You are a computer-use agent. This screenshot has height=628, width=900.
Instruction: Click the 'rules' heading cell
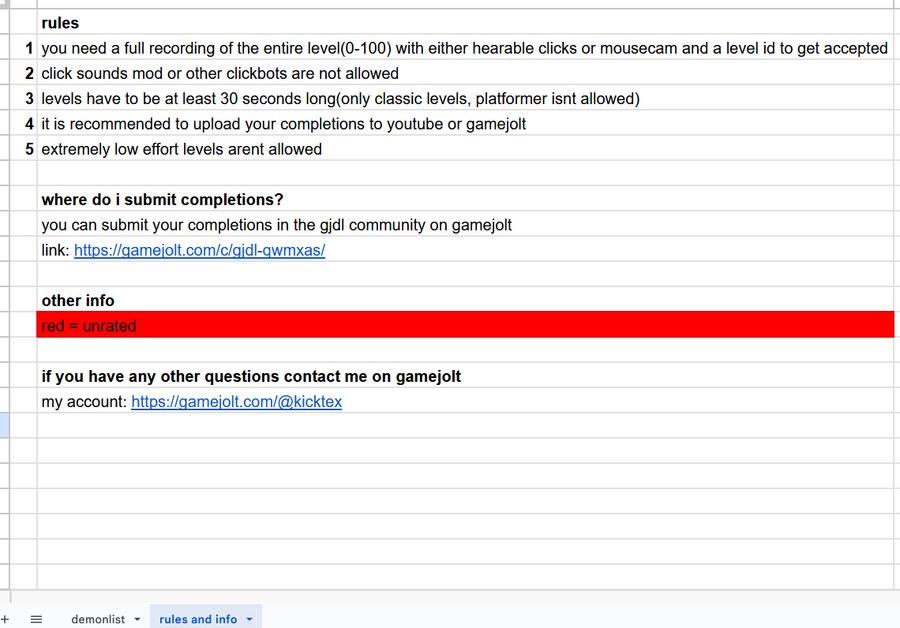tap(60, 23)
